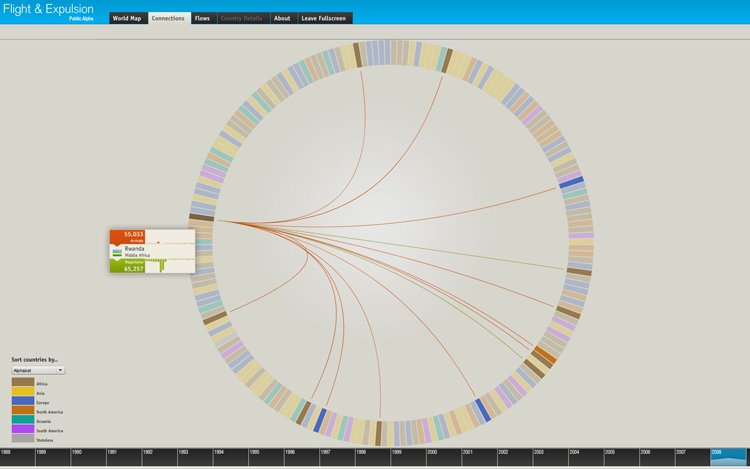Select the Connections tab
The height and width of the screenshot is (469, 750).
[168, 18]
